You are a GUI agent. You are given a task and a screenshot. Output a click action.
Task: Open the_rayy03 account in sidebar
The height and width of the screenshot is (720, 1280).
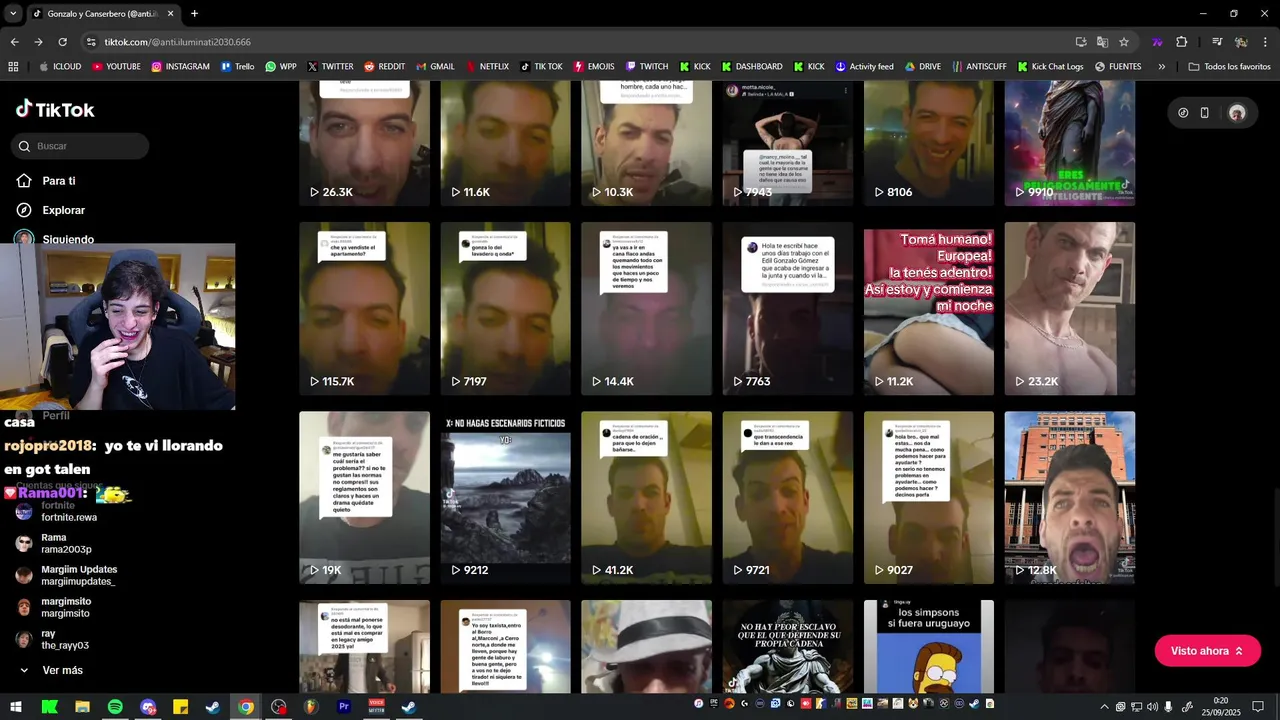coord(52,639)
